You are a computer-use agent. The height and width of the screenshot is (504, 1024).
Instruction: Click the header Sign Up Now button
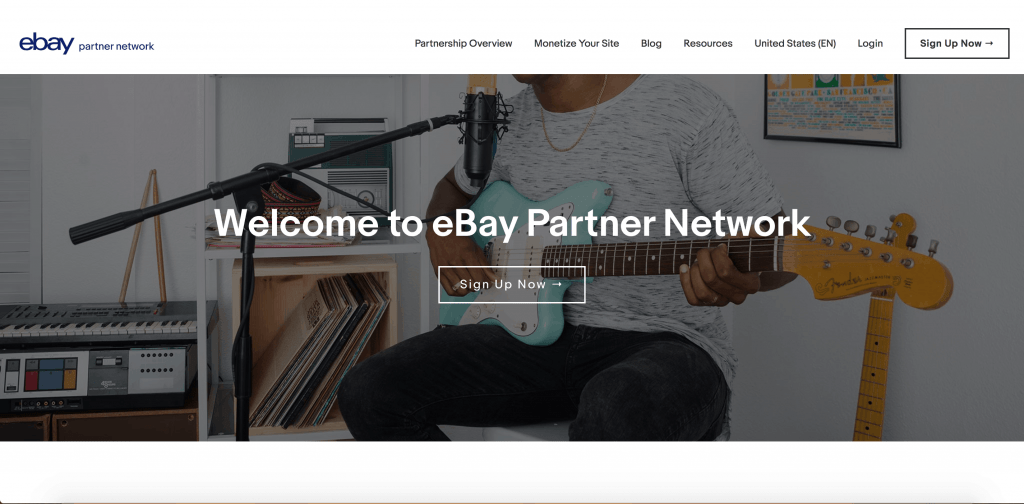[x=957, y=43]
